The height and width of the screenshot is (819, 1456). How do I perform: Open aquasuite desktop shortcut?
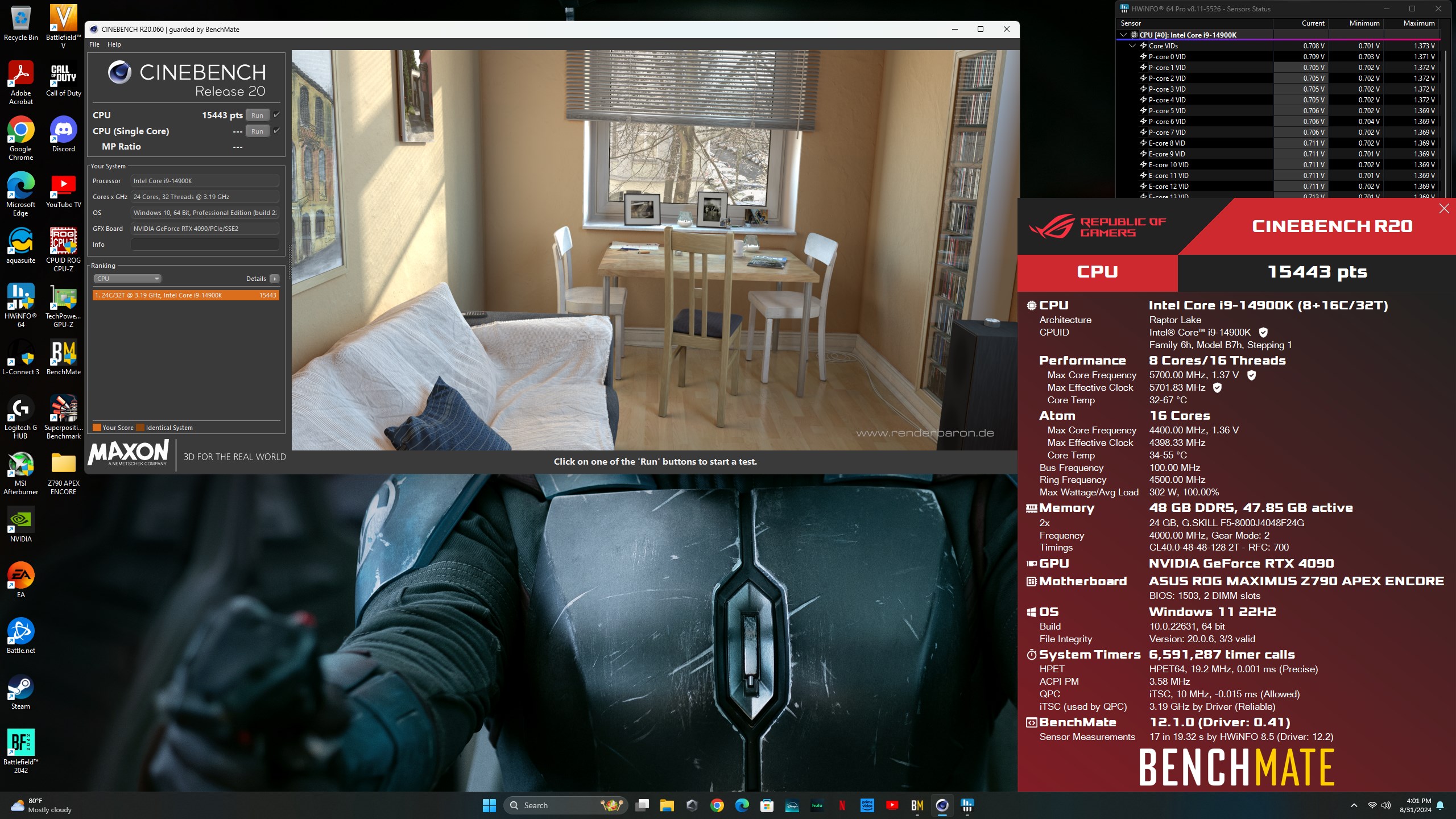21,246
